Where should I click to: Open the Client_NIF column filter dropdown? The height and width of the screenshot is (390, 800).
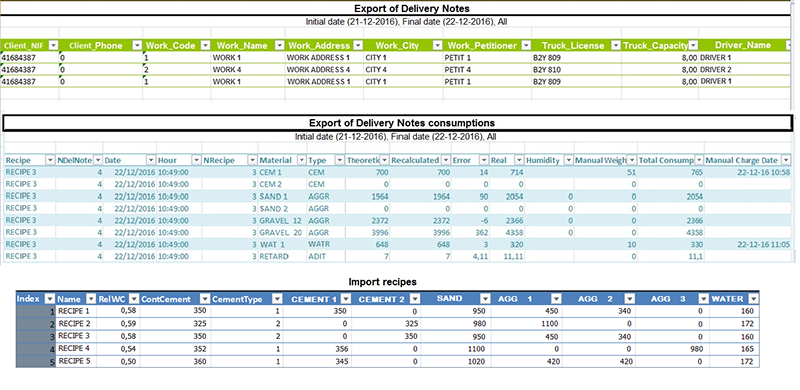[x=53, y=45]
